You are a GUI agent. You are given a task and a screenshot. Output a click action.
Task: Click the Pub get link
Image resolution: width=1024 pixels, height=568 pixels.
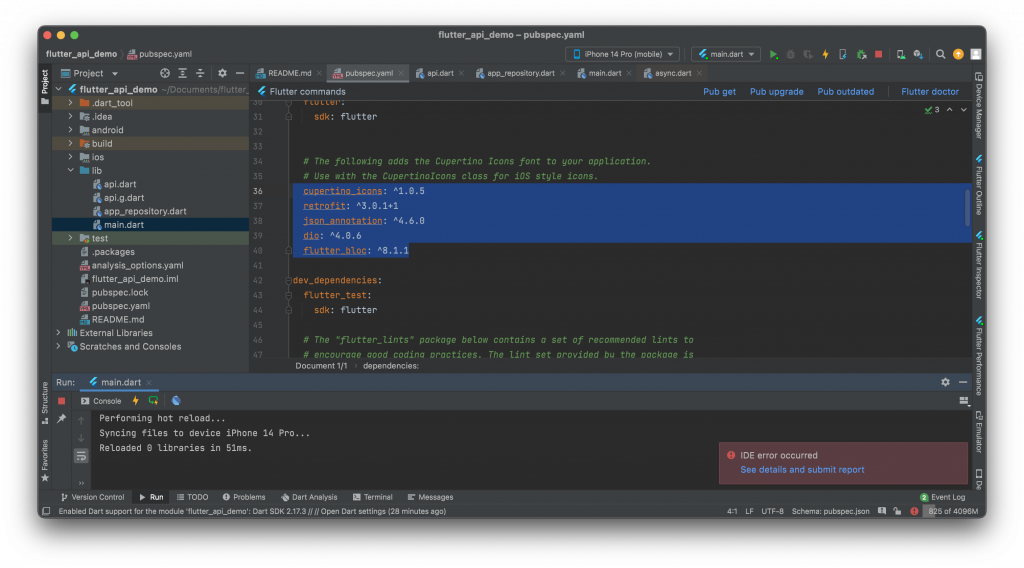(719, 92)
